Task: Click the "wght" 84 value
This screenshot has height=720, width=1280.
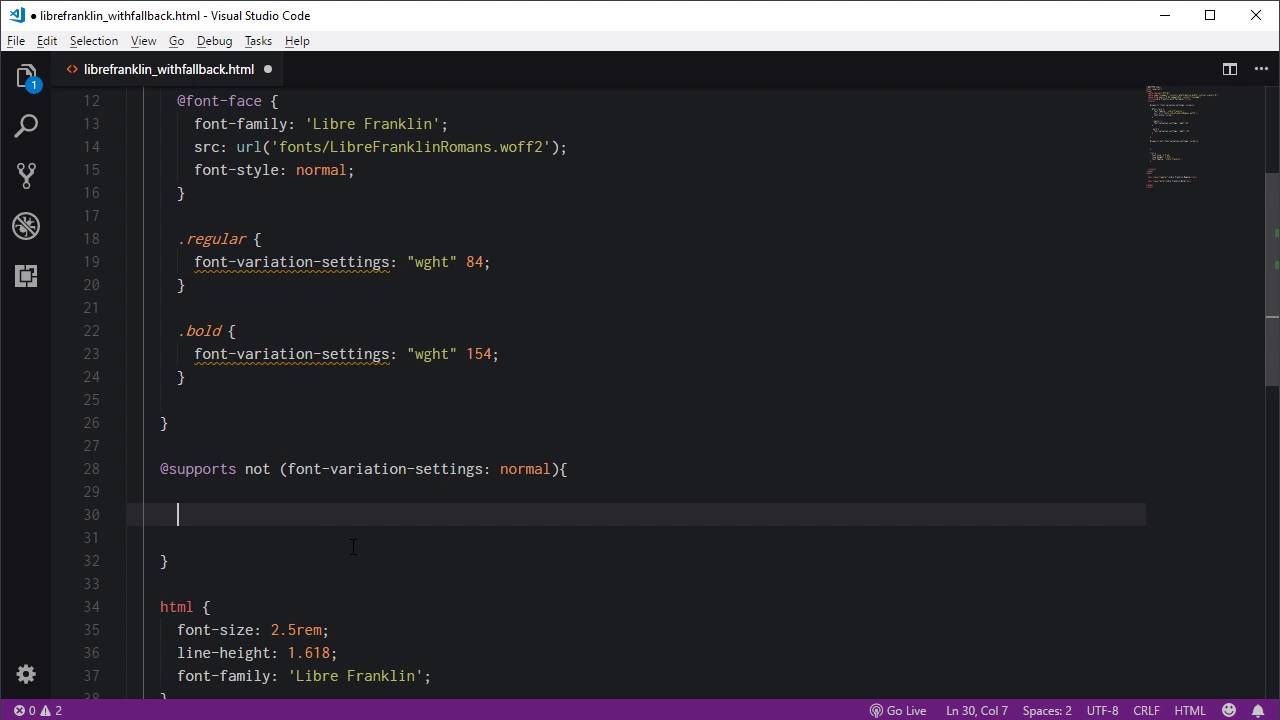Action: click(444, 262)
